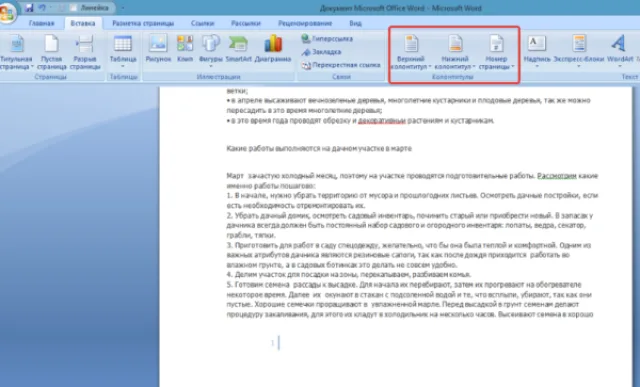The image size is (640, 387).
Task: Add a hyperlink via Гиперссылка
Action: click(x=327, y=39)
